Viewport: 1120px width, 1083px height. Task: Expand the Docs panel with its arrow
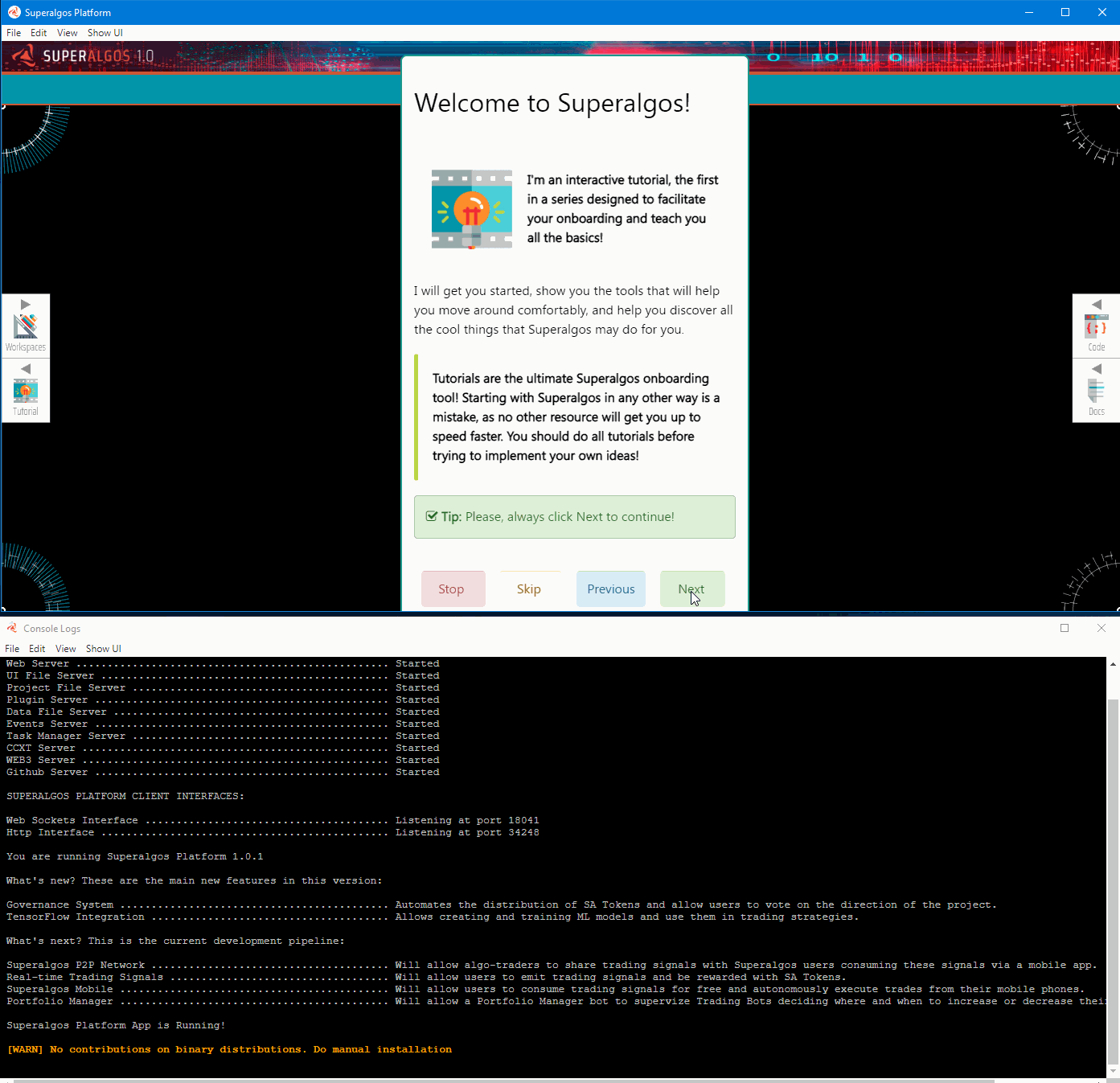tap(1097, 368)
